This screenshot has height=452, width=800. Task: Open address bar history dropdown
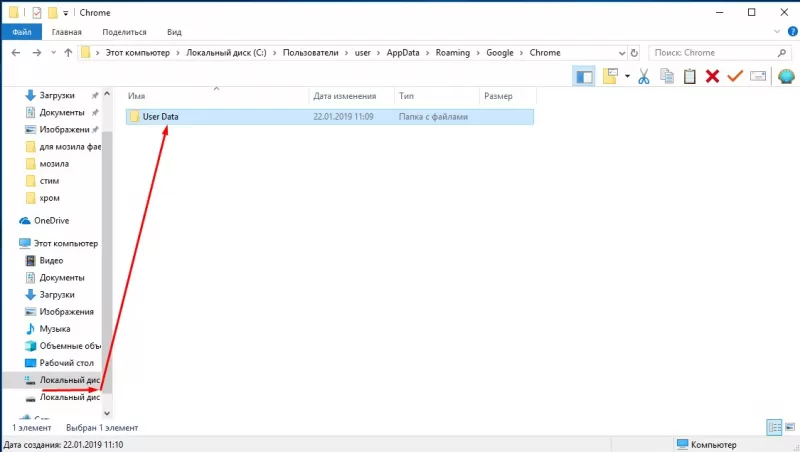point(622,53)
